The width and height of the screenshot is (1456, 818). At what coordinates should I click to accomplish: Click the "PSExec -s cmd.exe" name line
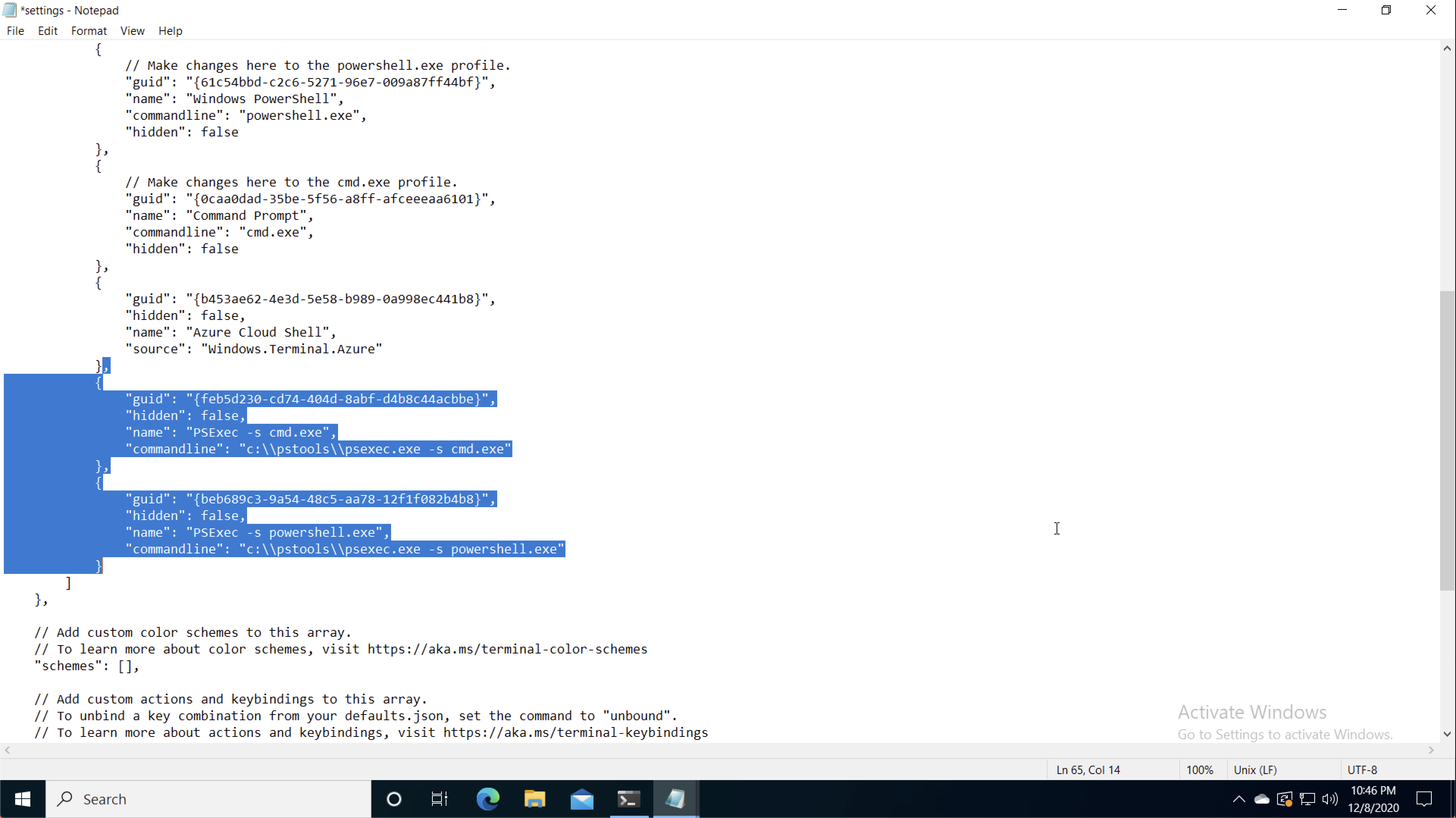[231, 433]
